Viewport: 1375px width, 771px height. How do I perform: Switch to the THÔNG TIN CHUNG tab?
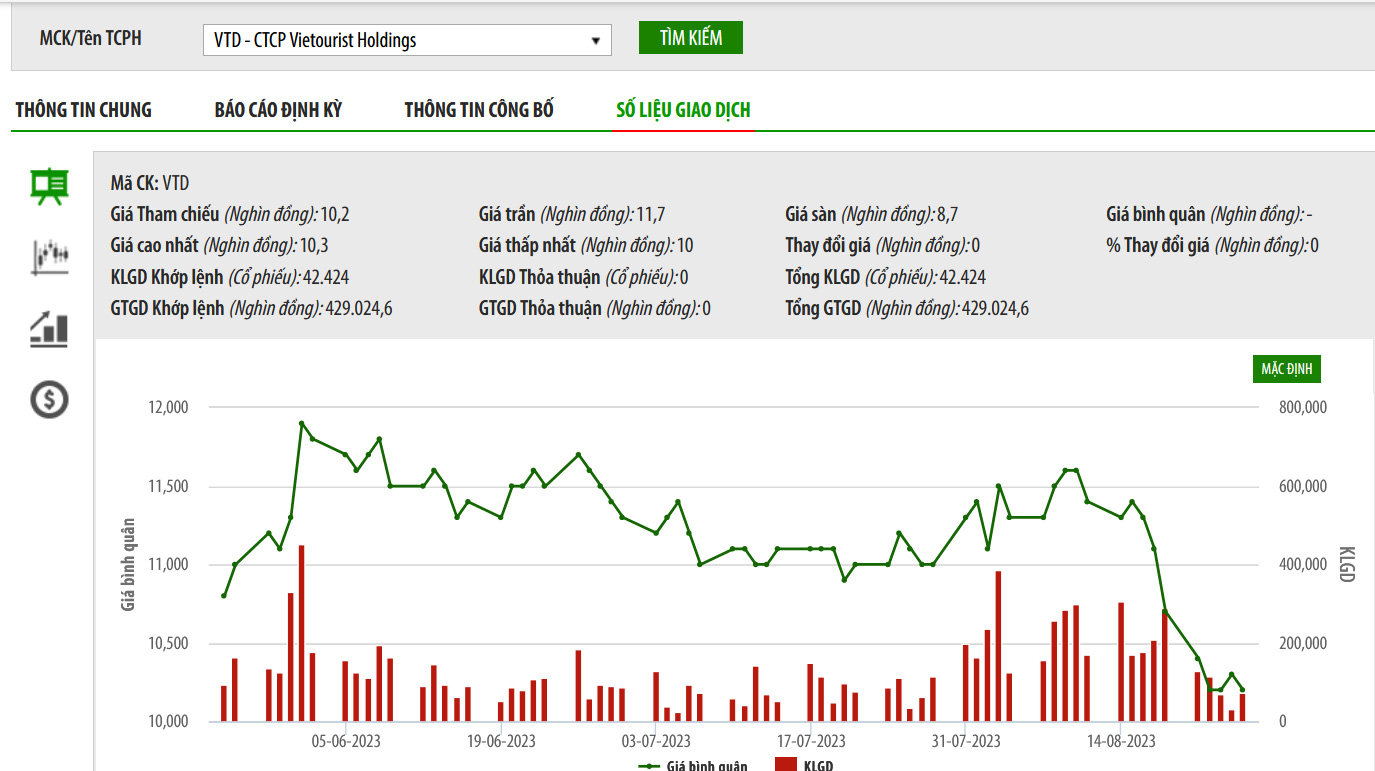[84, 110]
